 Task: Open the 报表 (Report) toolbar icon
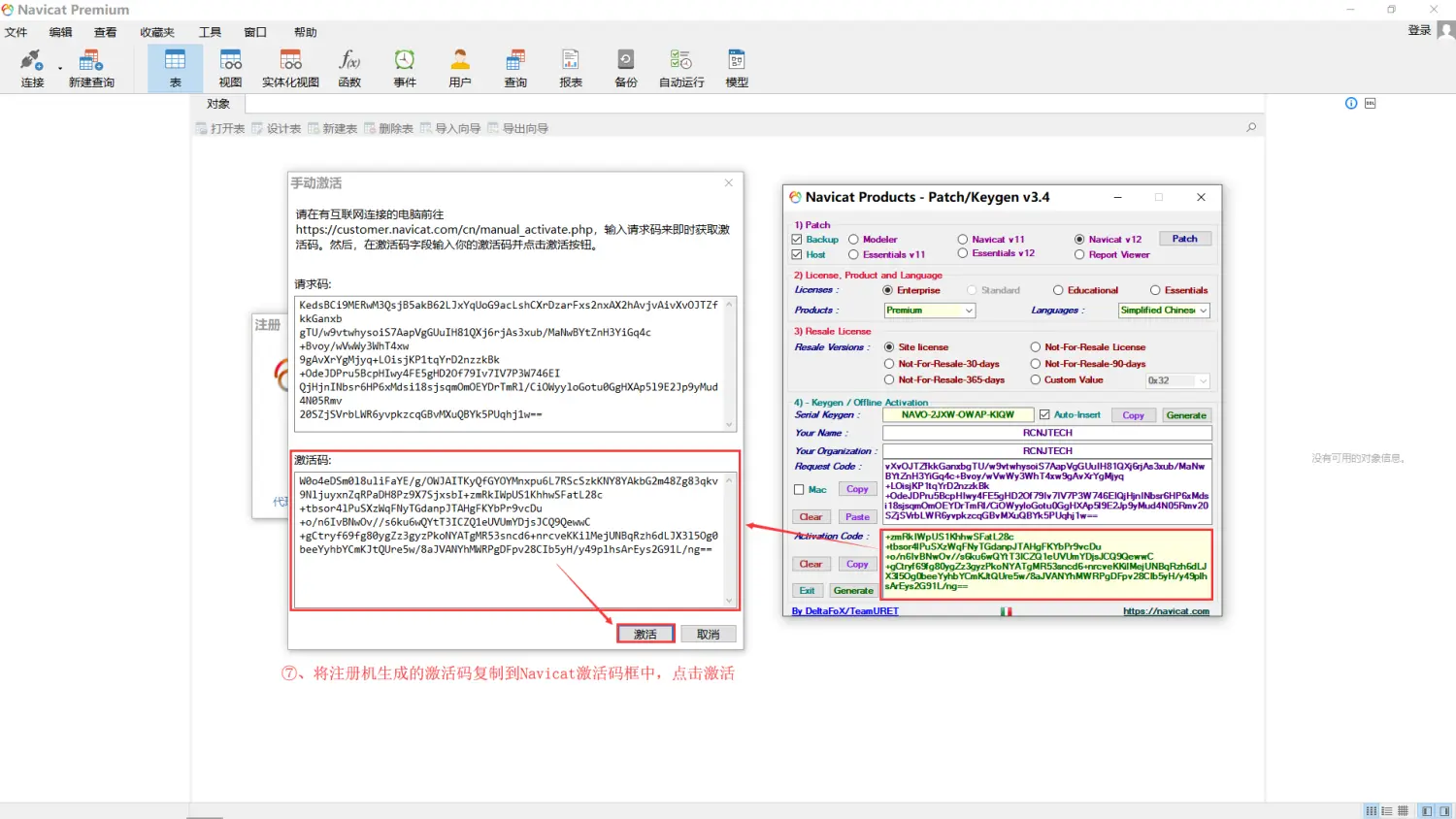(x=571, y=68)
